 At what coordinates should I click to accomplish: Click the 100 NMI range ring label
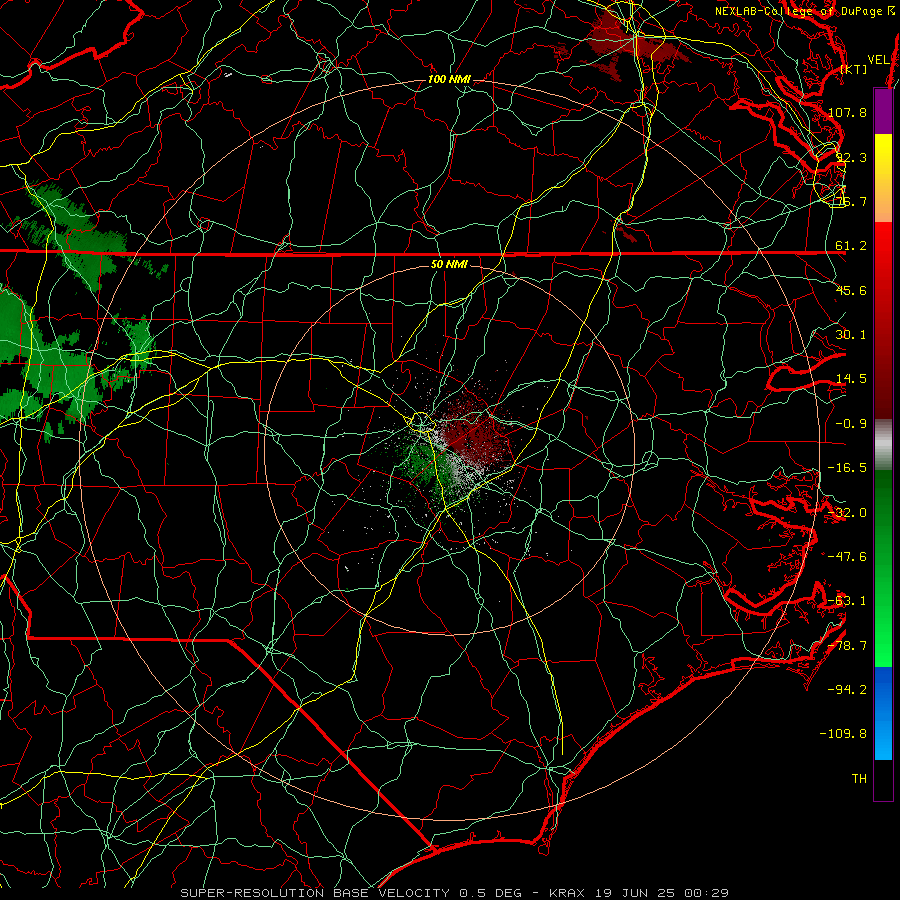point(449,79)
